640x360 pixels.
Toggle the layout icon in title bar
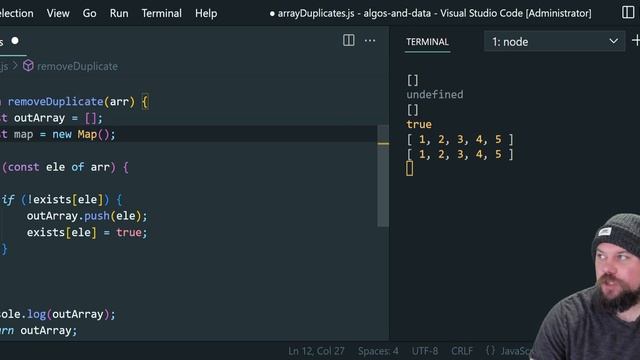click(628, 13)
